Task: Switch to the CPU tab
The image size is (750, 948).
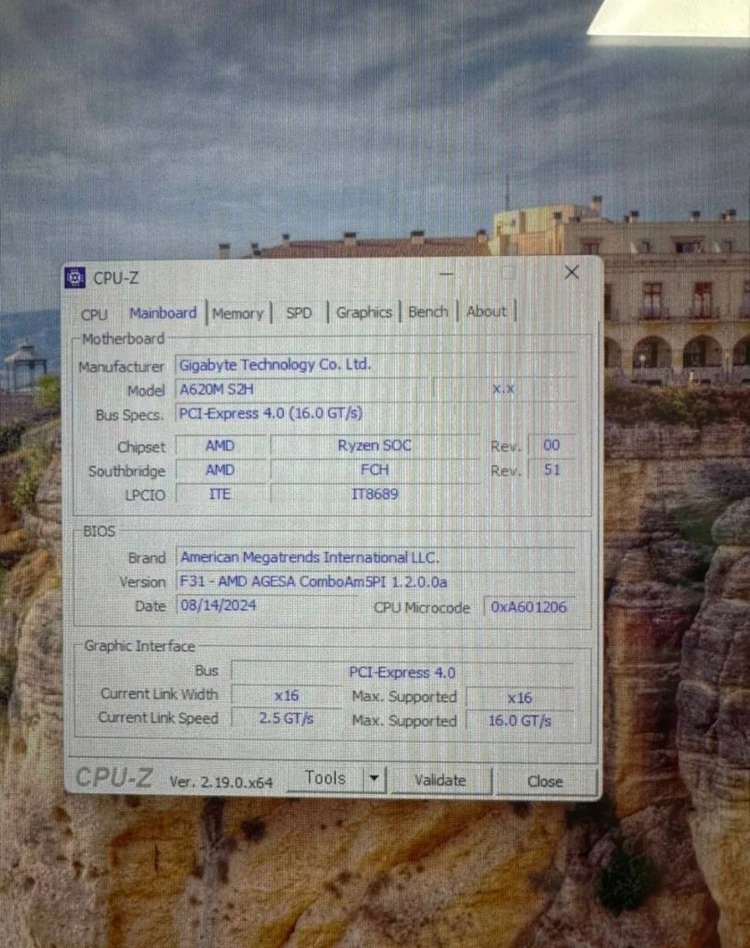Action: pos(94,314)
